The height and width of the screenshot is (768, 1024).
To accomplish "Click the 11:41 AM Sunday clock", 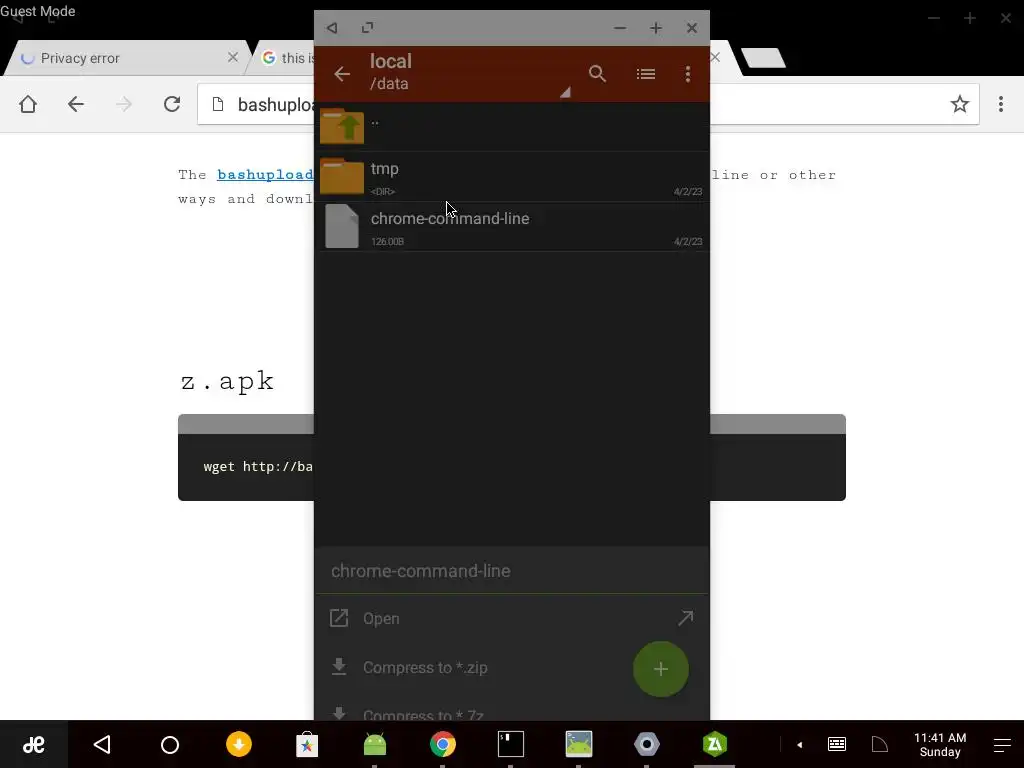I will click(x=940, y=744).
